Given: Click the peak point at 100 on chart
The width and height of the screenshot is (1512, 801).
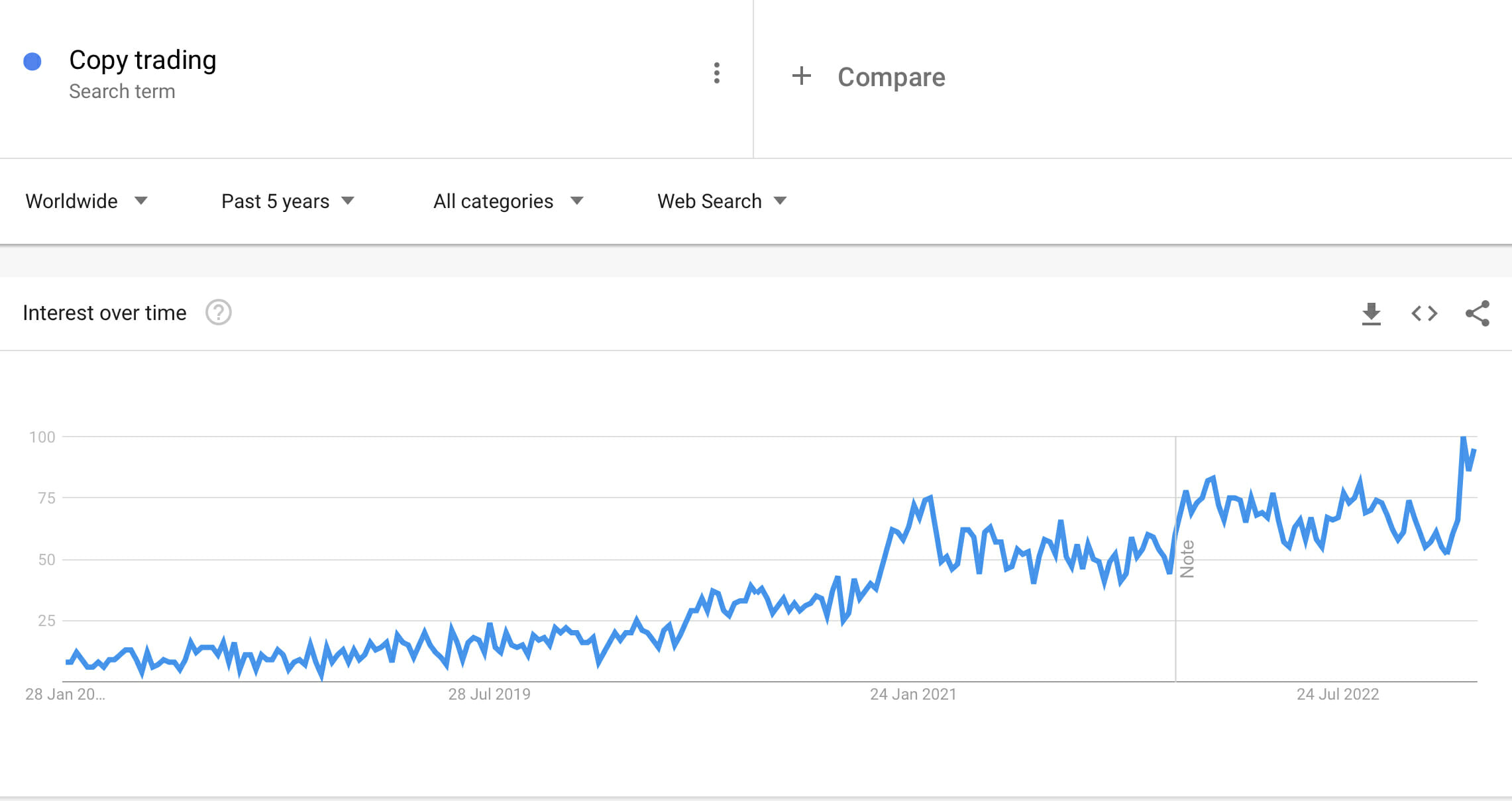Looking at the screenshot, I should point(1463,438).
